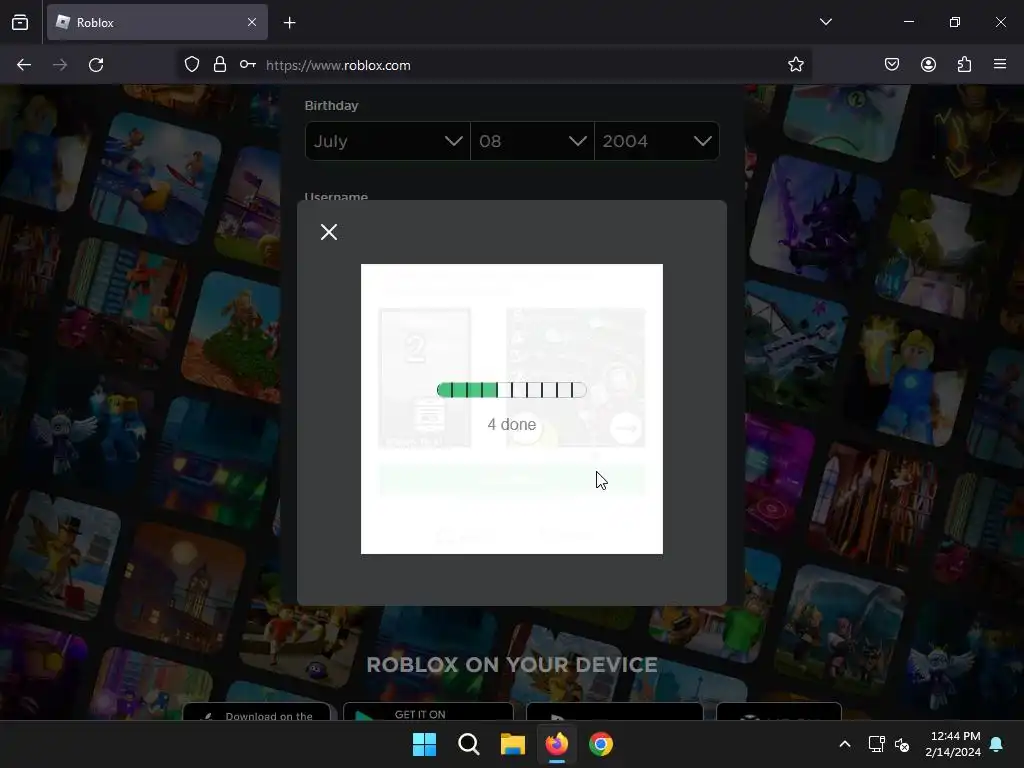Show site security padlock info
The width and height of the screenshot is (1024, 768).
pos(219,65)
